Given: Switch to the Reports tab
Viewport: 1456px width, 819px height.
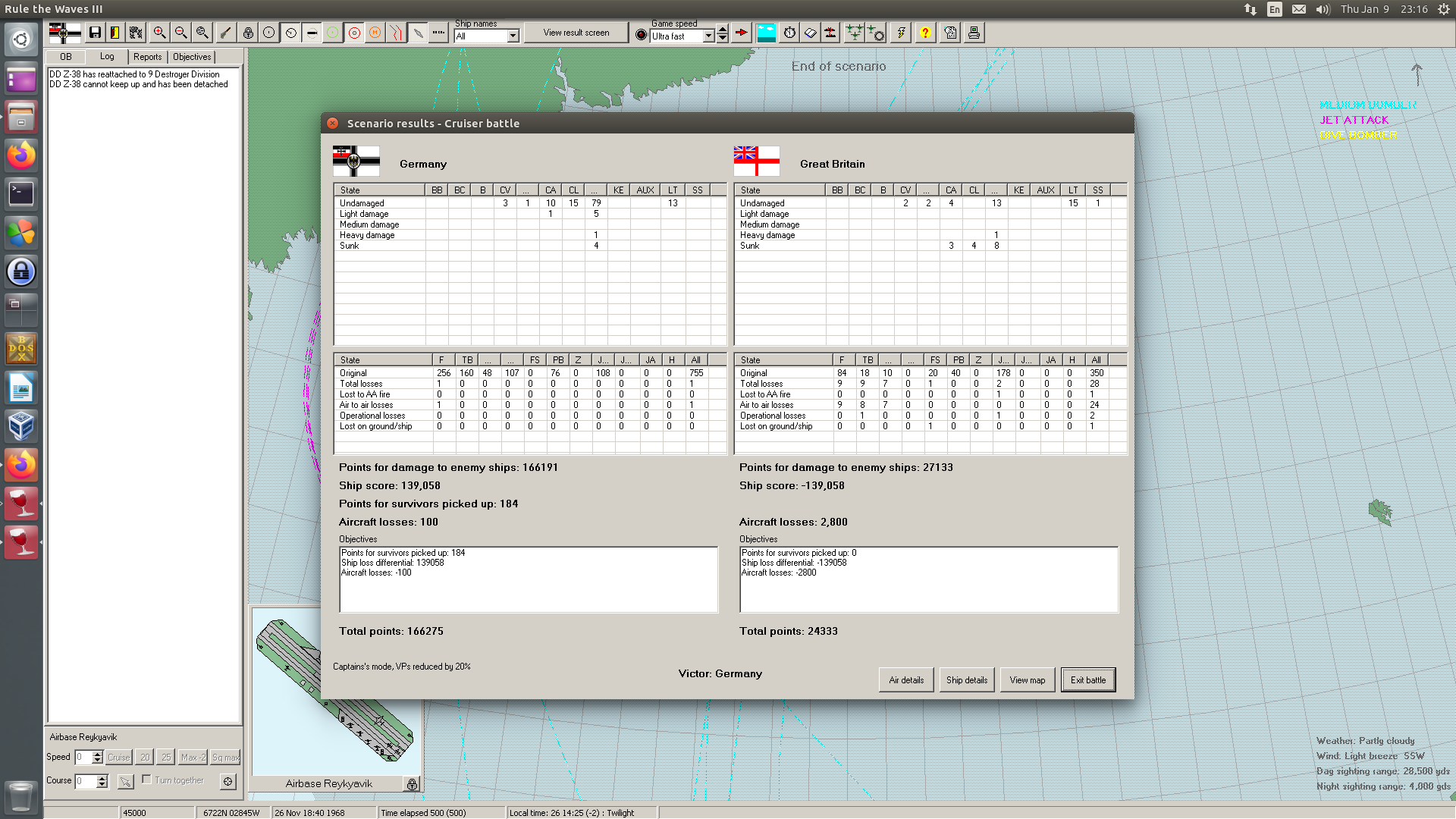Looking at the screenshot, I should pyautogui.click(x=147, y=57).
